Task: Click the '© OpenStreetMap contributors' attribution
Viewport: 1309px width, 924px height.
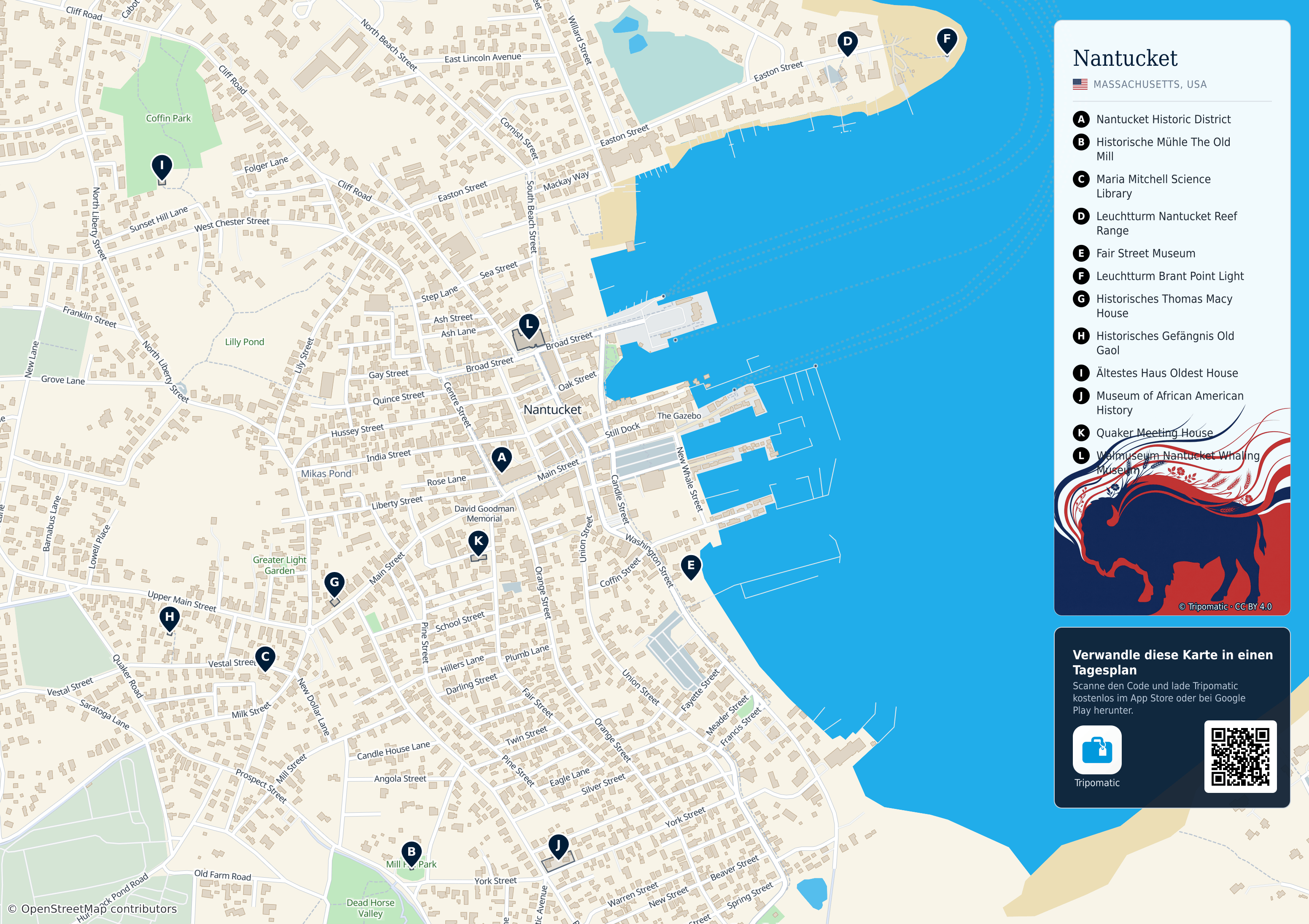Action: click(92, 908)
